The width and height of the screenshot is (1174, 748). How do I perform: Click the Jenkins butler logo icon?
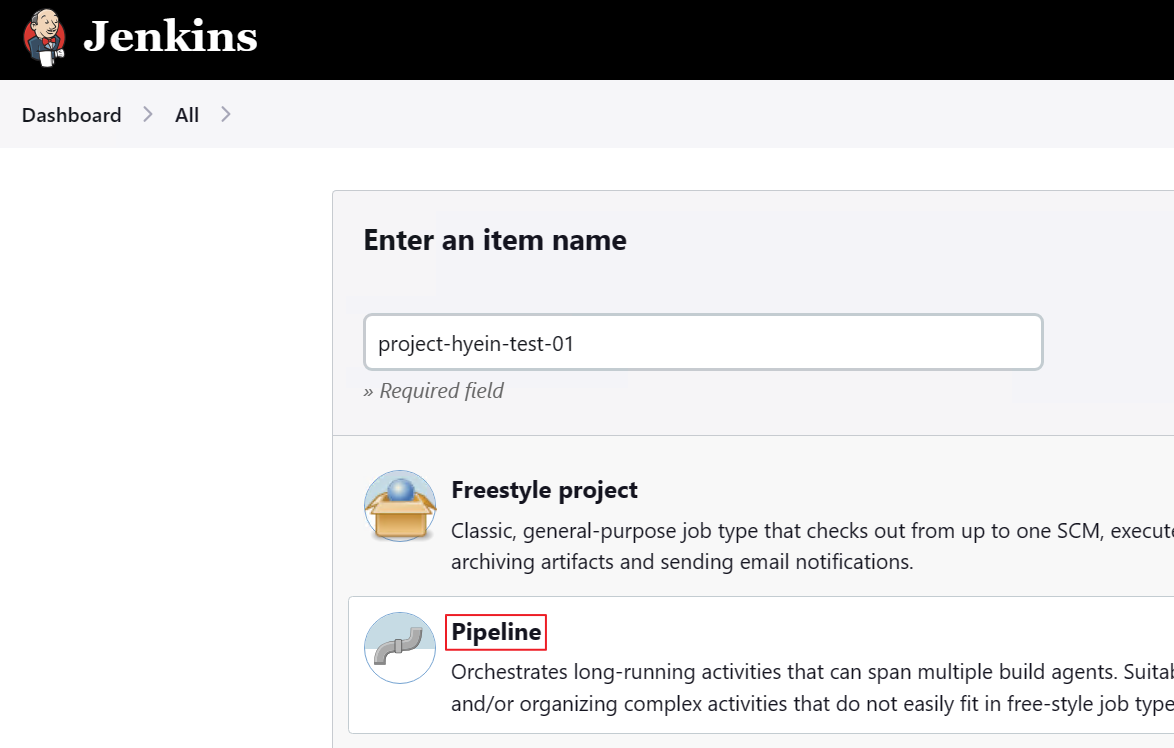44,38
